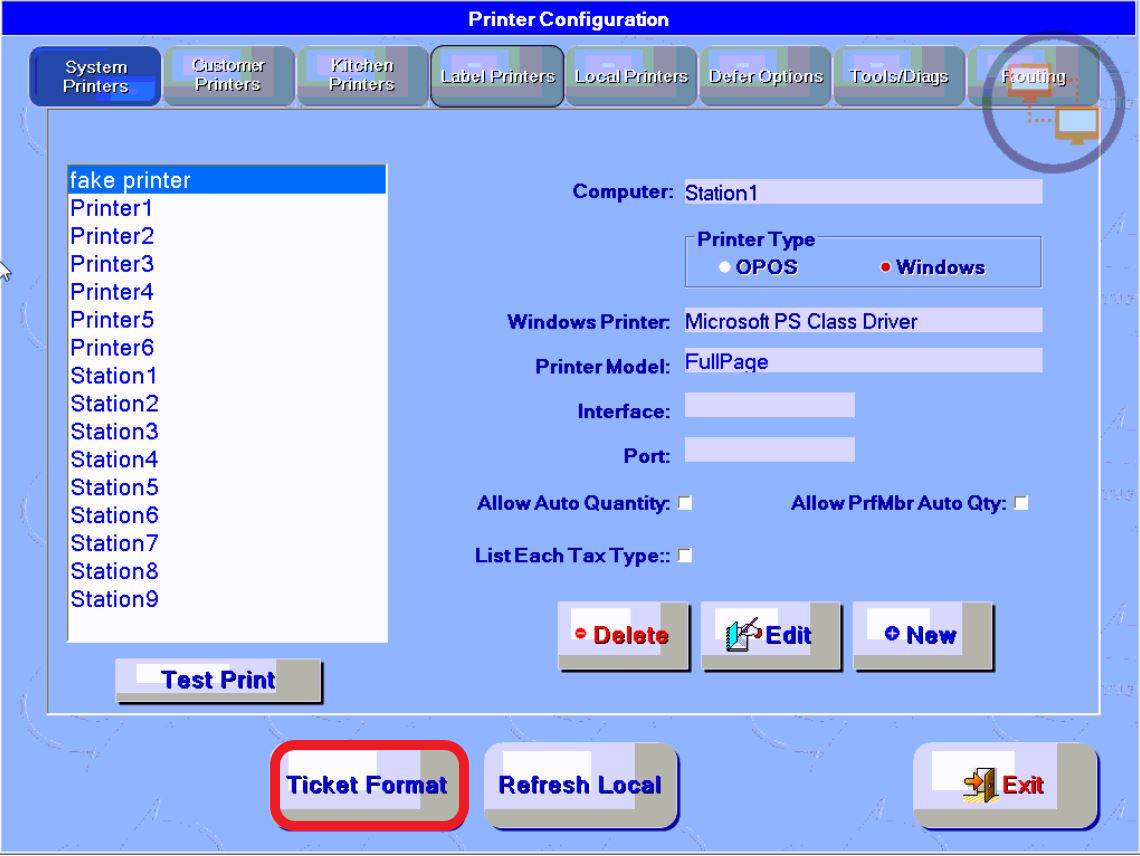This screenshot has width=1140, height=856.
Task: Click the blue plus New icon
Action: [x=892, y=633]
